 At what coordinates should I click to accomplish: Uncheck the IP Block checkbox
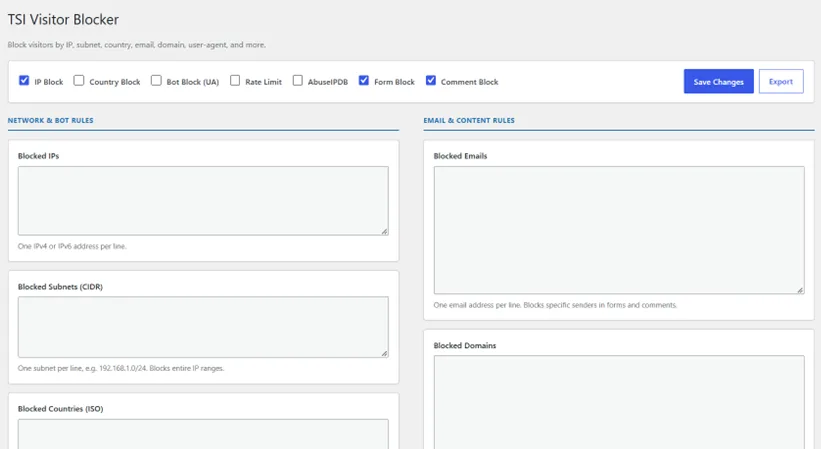(x=24, y=81)
